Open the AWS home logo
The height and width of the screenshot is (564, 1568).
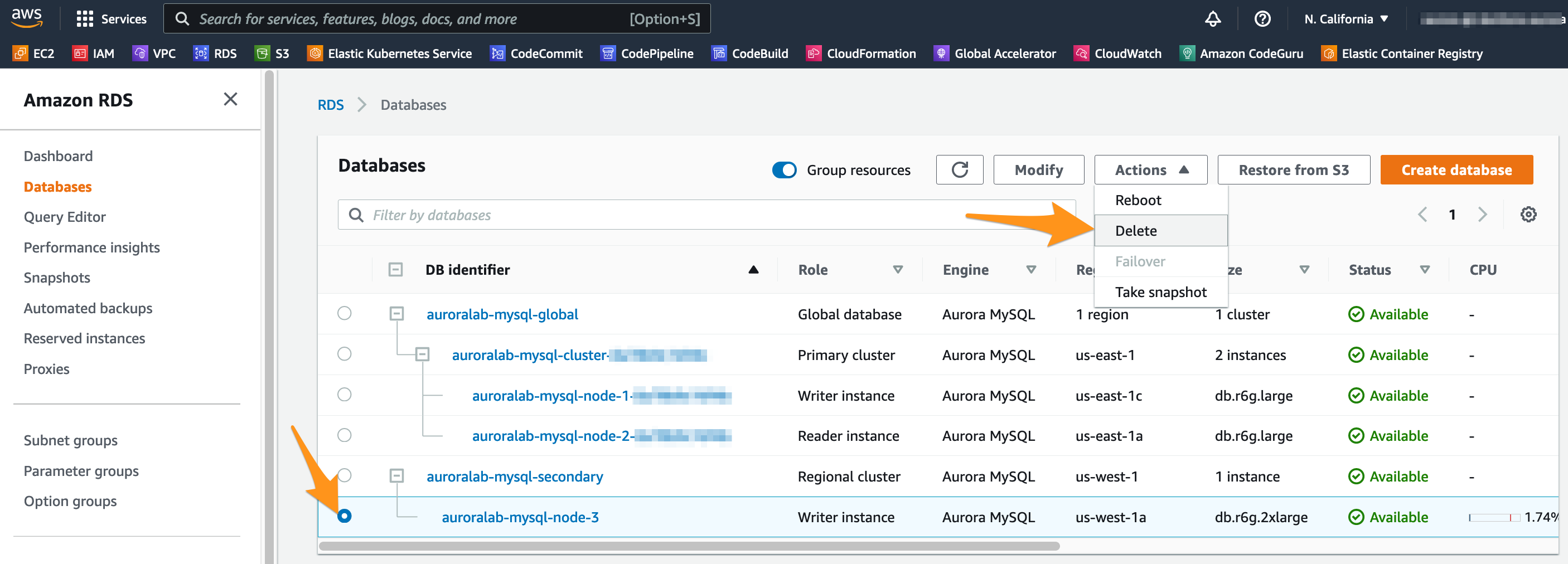(27, 18)
